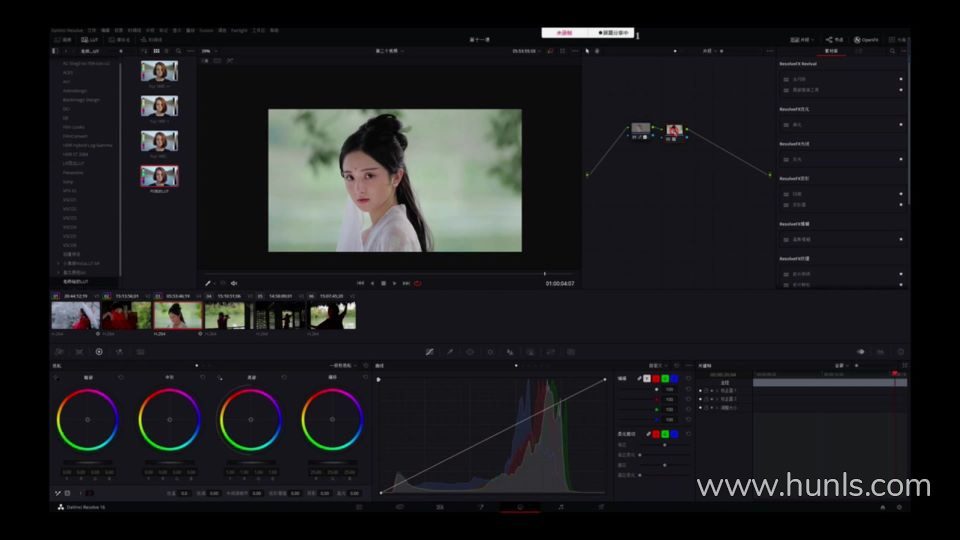Select the LUT tab in toolbar

(x=90, y=40)
